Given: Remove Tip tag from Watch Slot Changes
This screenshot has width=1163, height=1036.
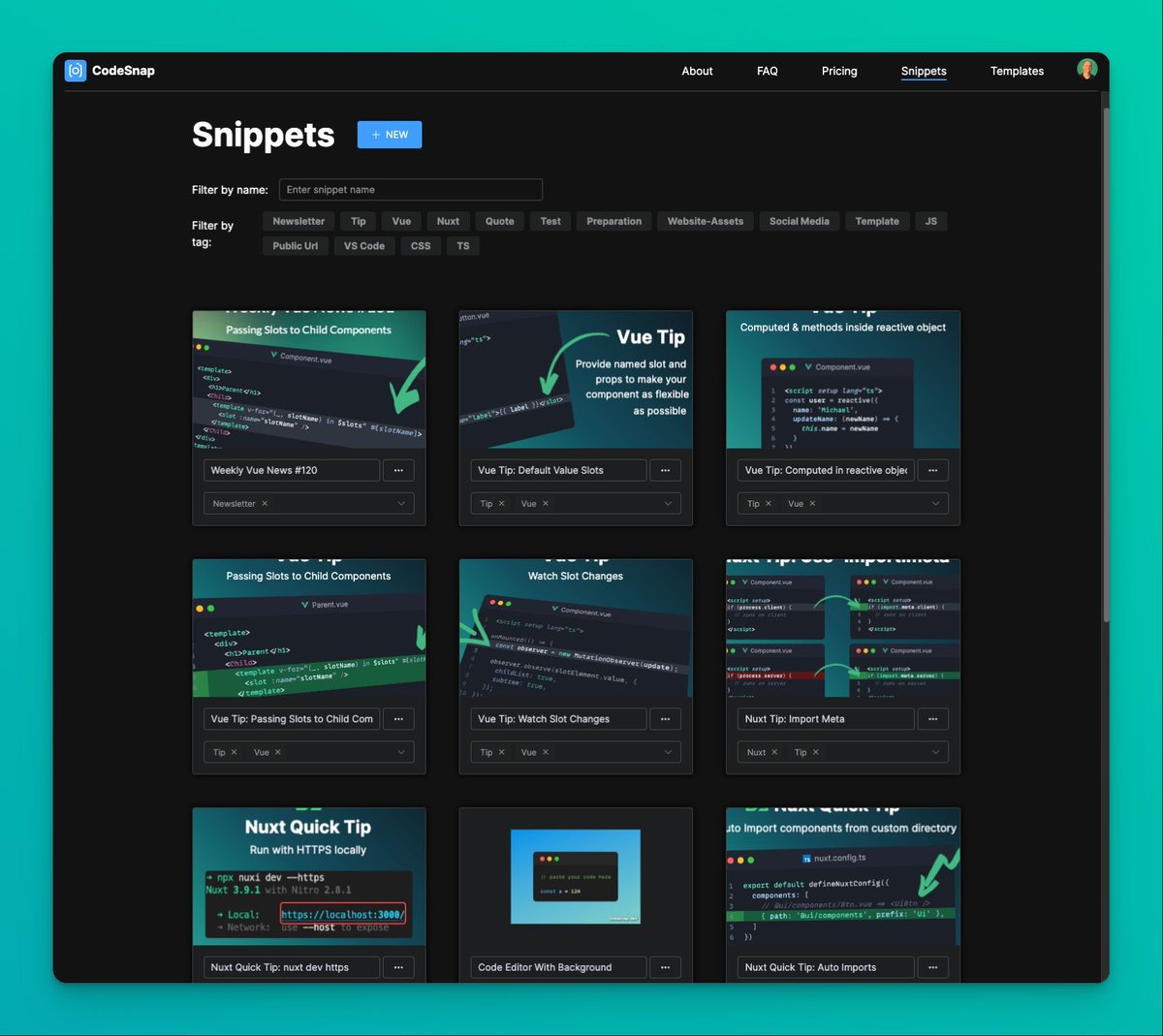Looking at the screenshot, I should click(x=501, y=752).
